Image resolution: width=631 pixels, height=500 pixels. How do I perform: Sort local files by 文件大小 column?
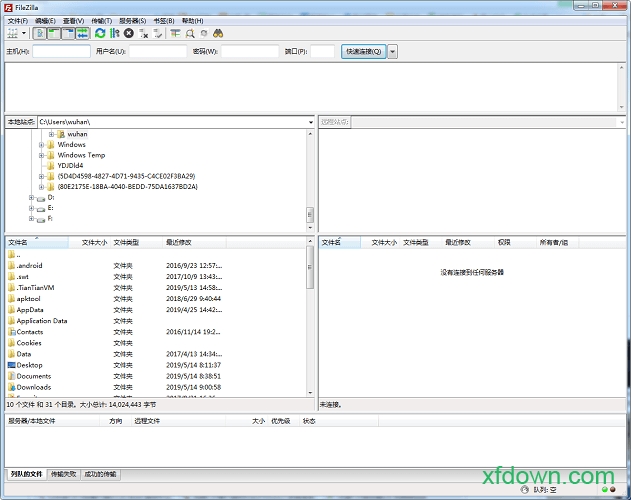(90, 242)
